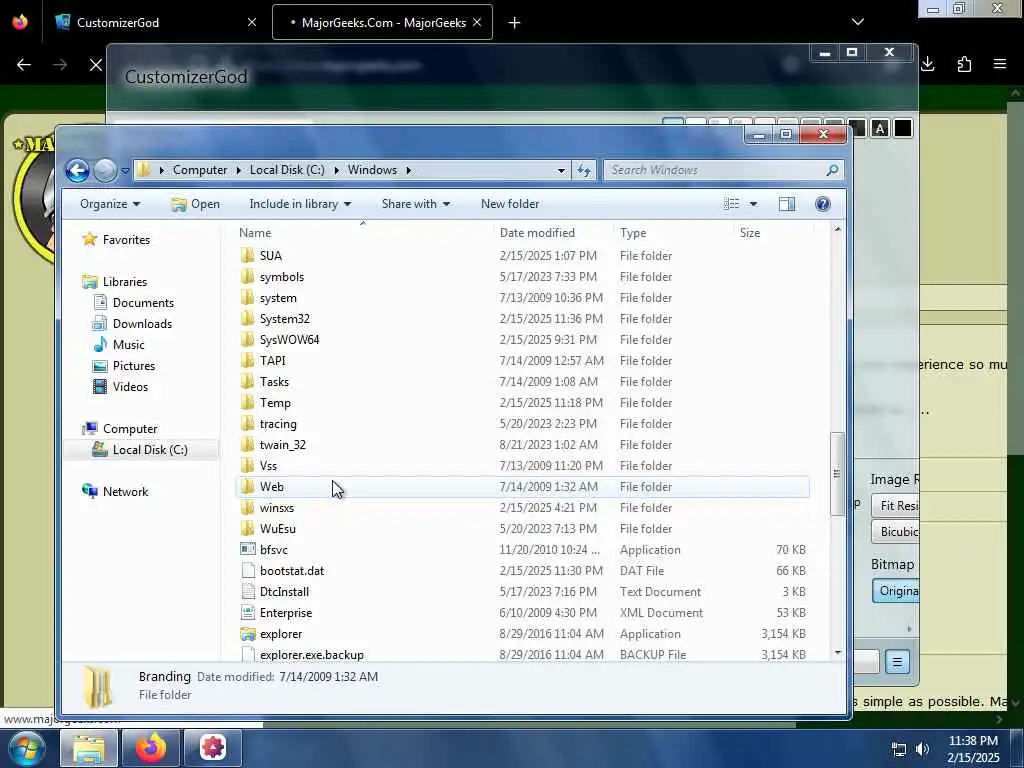The height and width of the screenshot is (768, 1024).
Task: Open the Share with dropdown
Action: coord(416,204)
